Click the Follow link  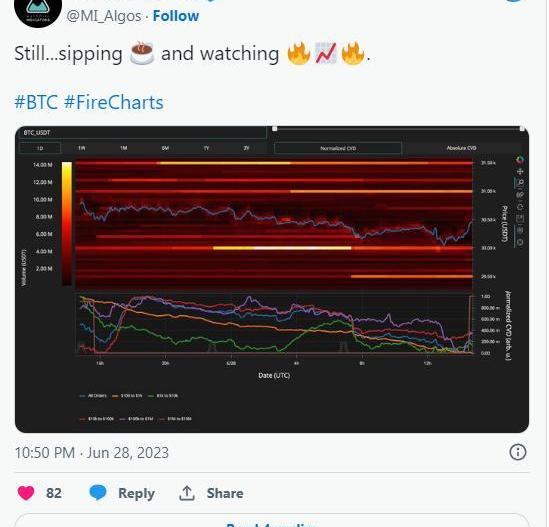[x=176, y=16]
